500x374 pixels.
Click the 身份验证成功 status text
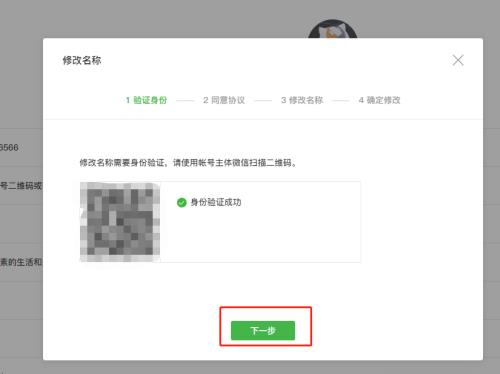(216, 202)
